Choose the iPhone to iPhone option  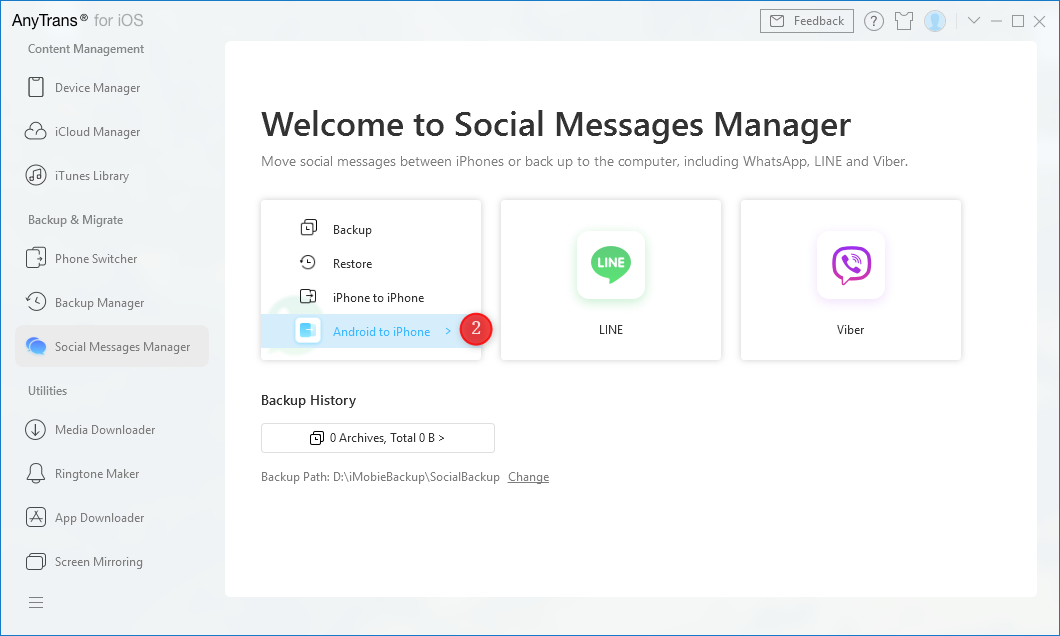pyautogui.click(x=378, y=297)
